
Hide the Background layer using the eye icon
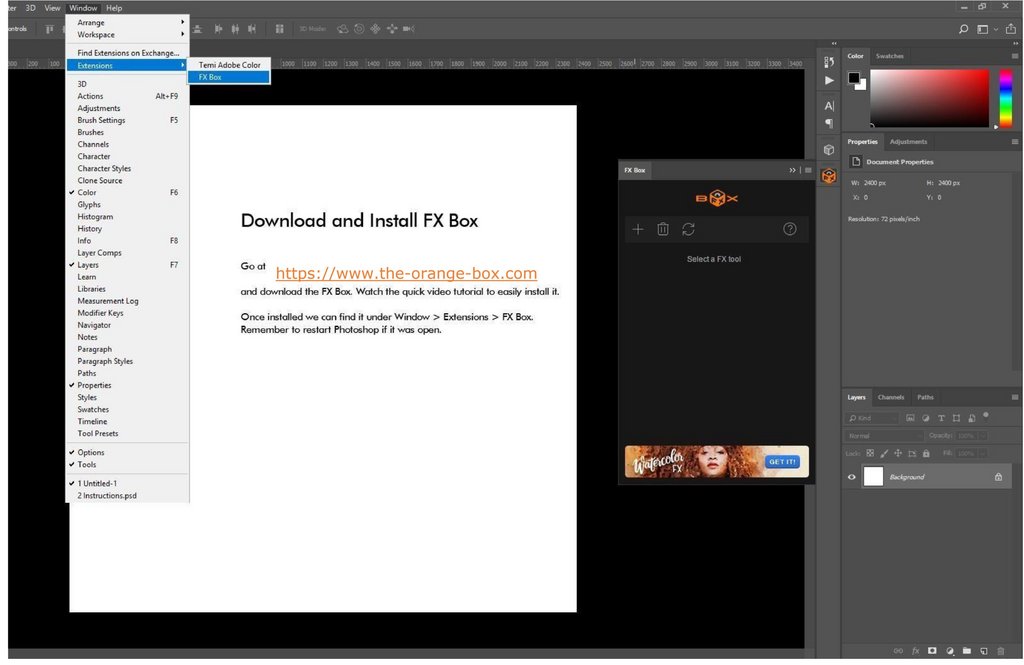852,477
